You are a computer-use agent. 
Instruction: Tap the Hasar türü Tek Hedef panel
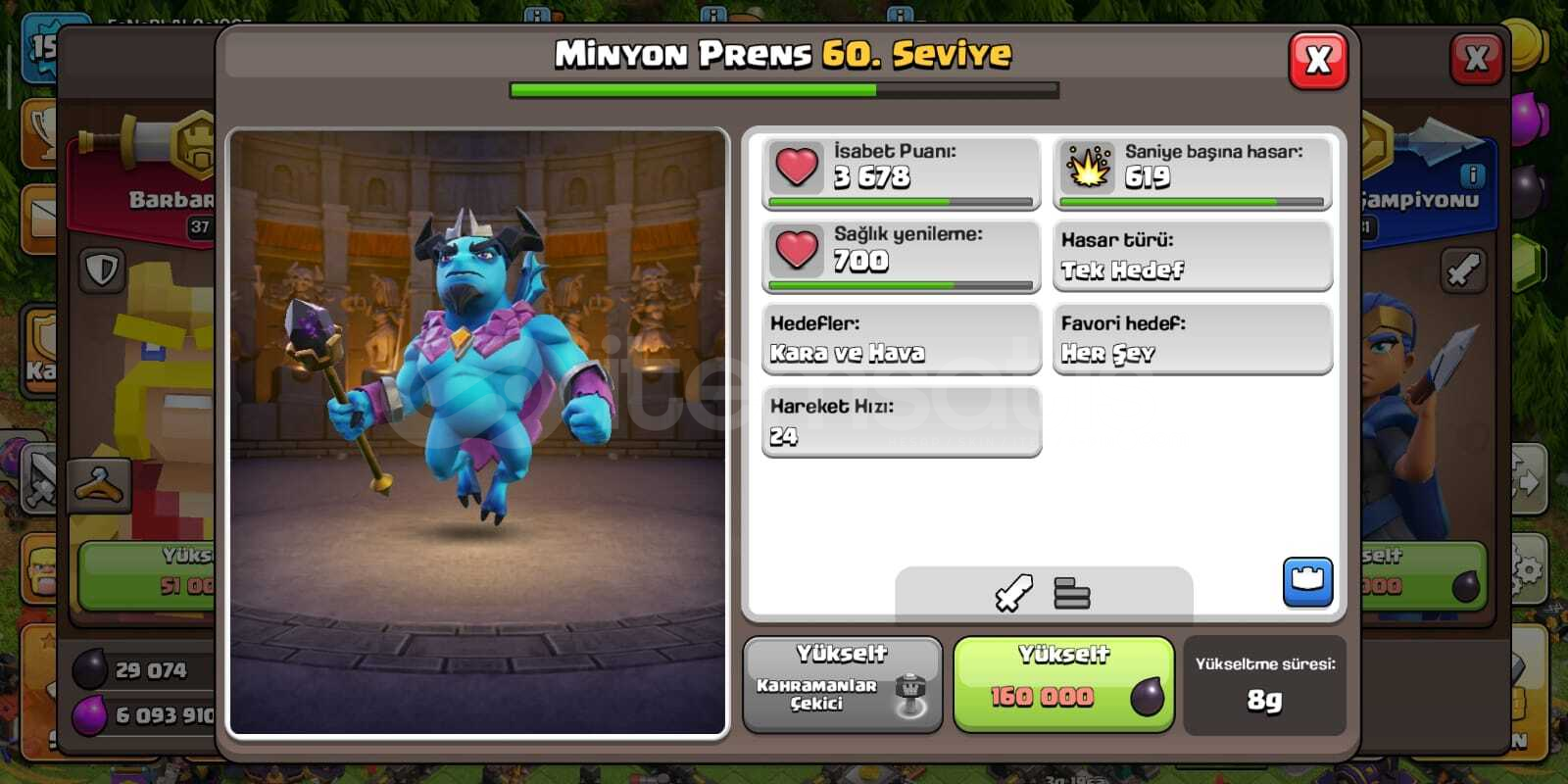coord(1193,256)
